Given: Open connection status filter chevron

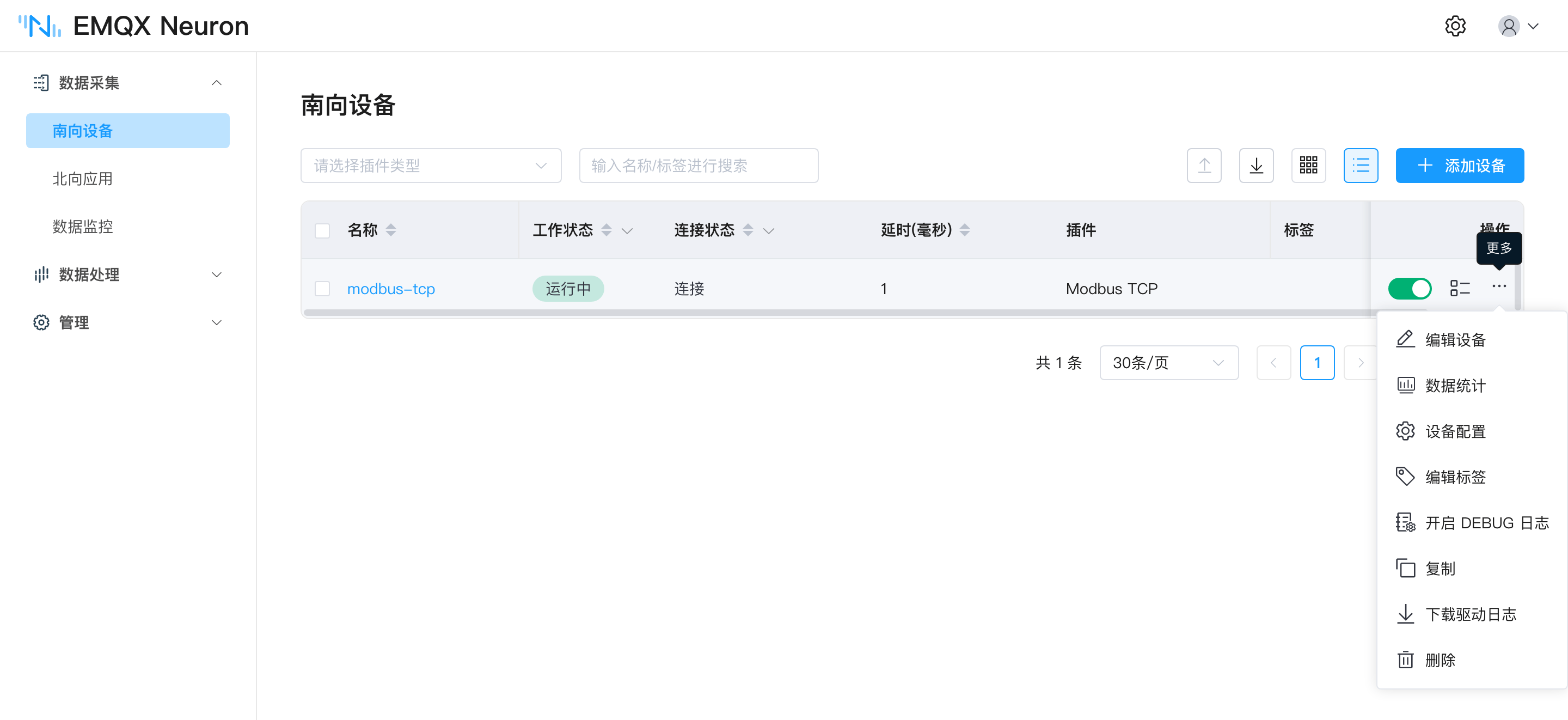Looking at the screenshot, I should coord(769,230).
